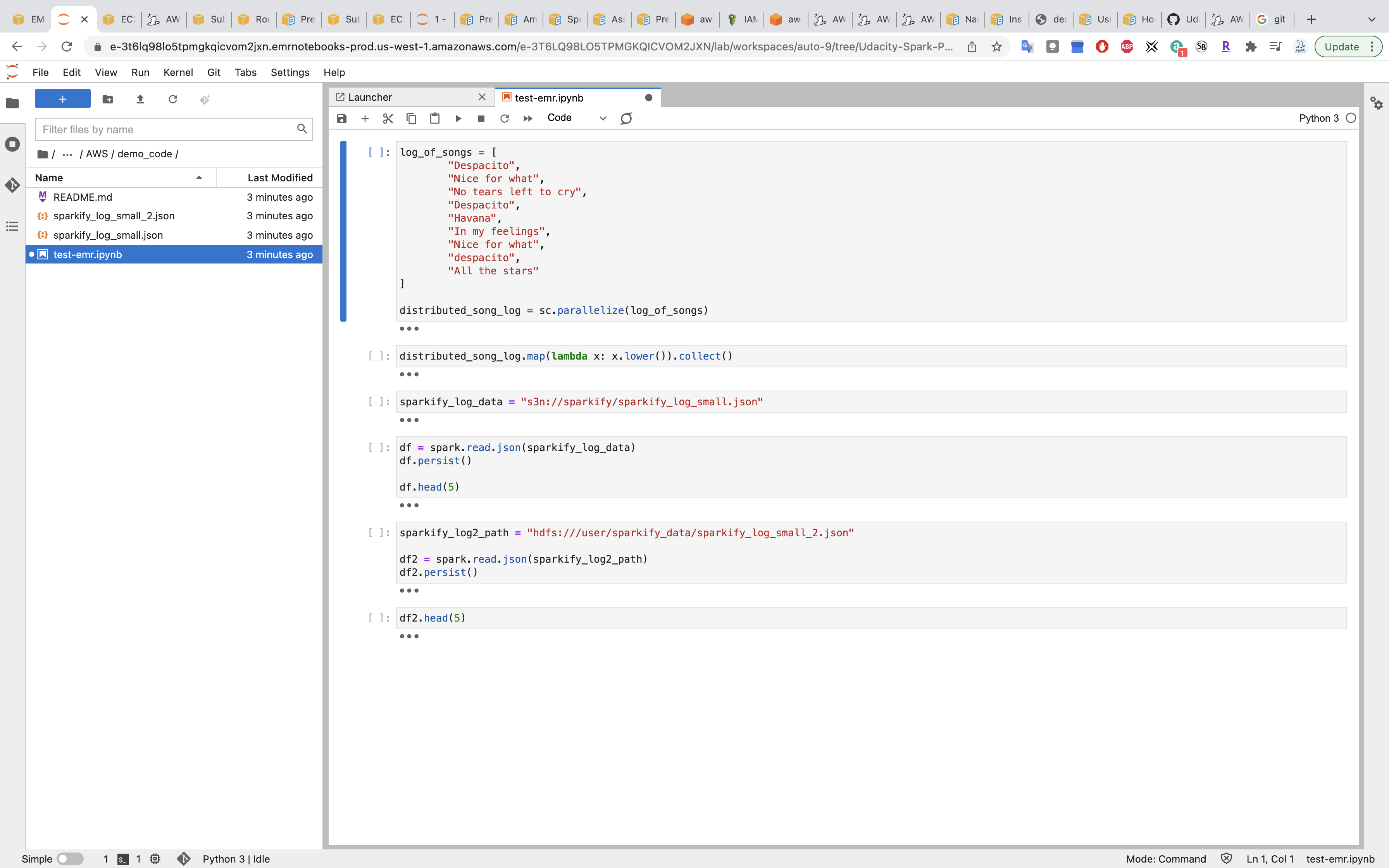
Task: Expand the collapsed path ellipsis in the breadcrumb
Action: pyautogui.click(x=67, y=154)
